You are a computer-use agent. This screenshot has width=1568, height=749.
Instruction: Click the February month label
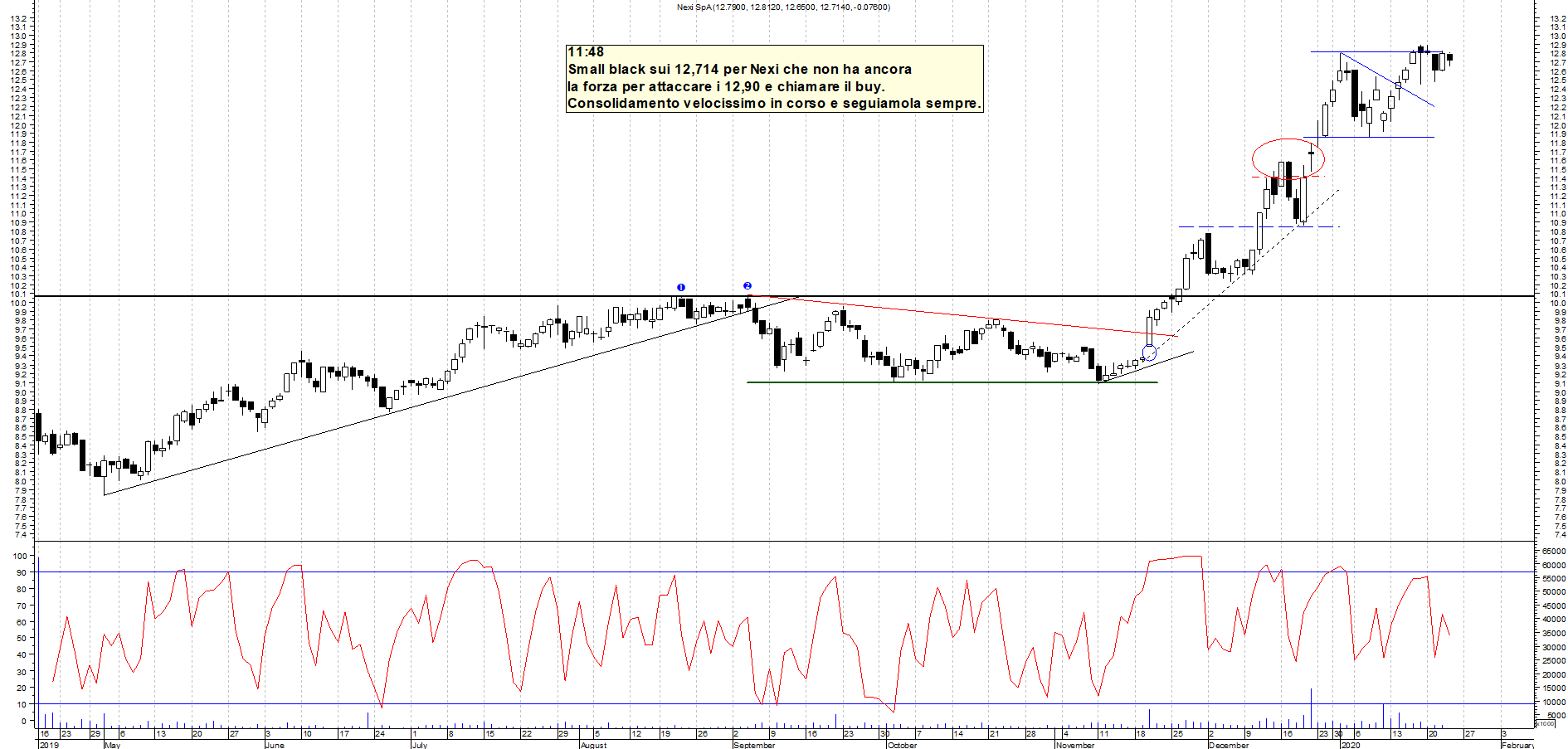1517,745
